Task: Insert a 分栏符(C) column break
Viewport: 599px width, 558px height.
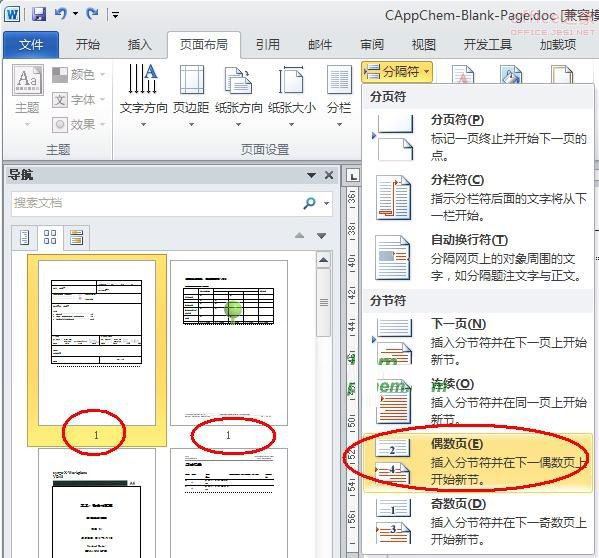Action: coord(478,197)
